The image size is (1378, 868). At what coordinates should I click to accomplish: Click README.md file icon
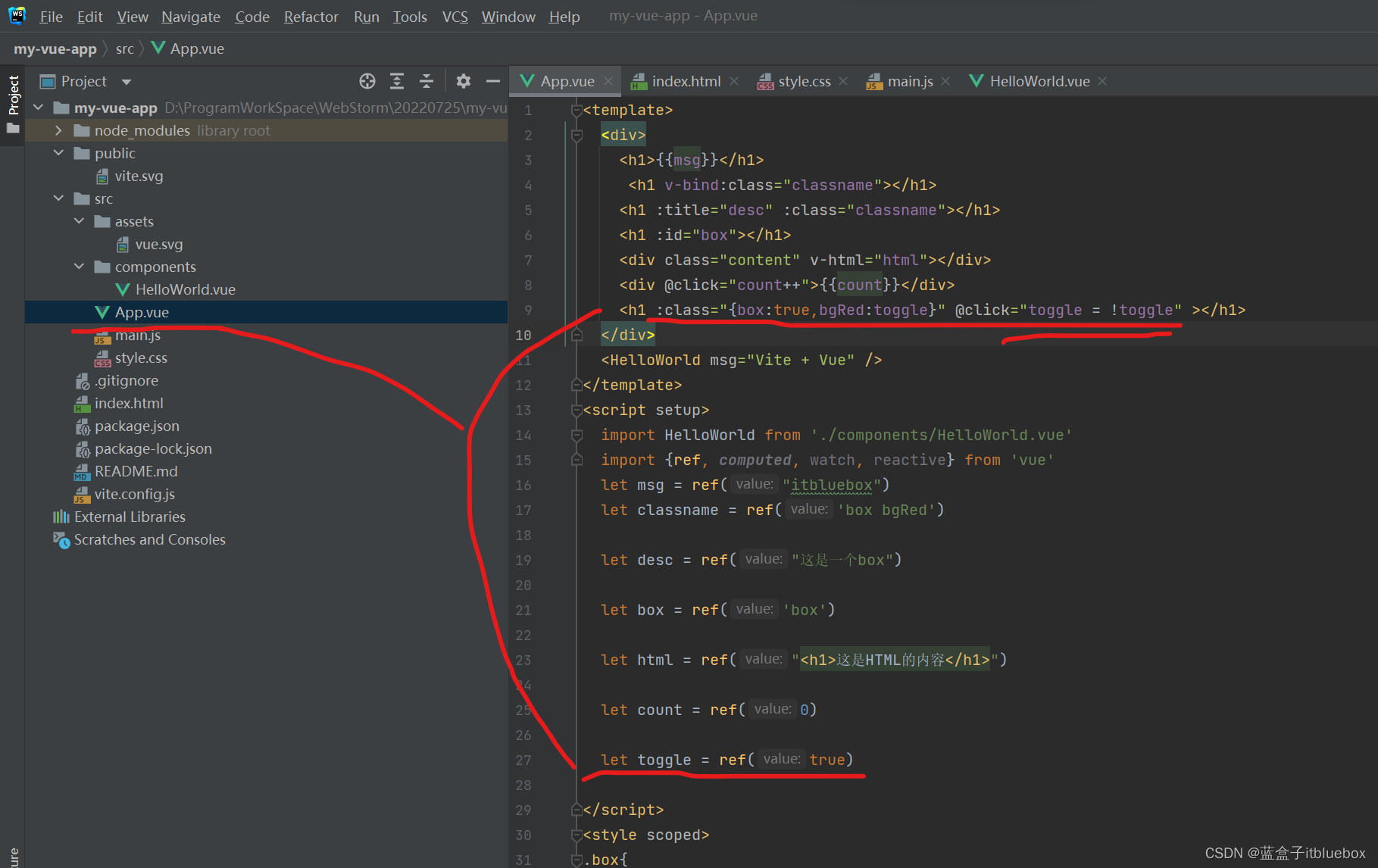pos(82,472)
